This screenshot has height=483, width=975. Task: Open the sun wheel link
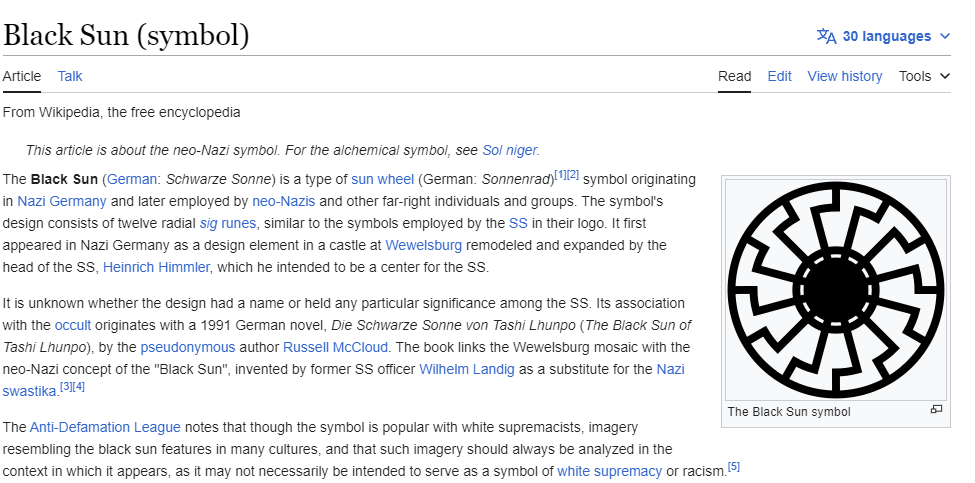(382, 180)
